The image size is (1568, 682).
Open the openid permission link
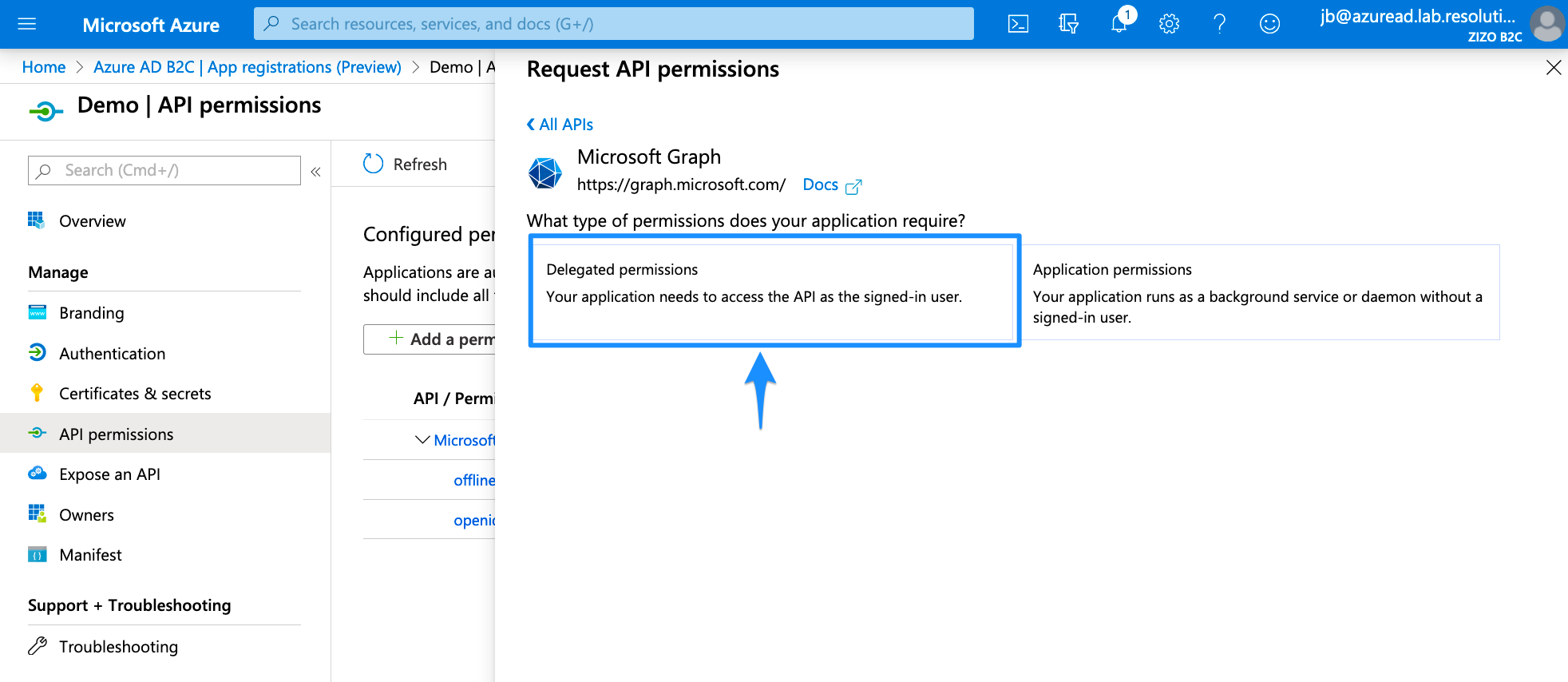pos(474,520)
